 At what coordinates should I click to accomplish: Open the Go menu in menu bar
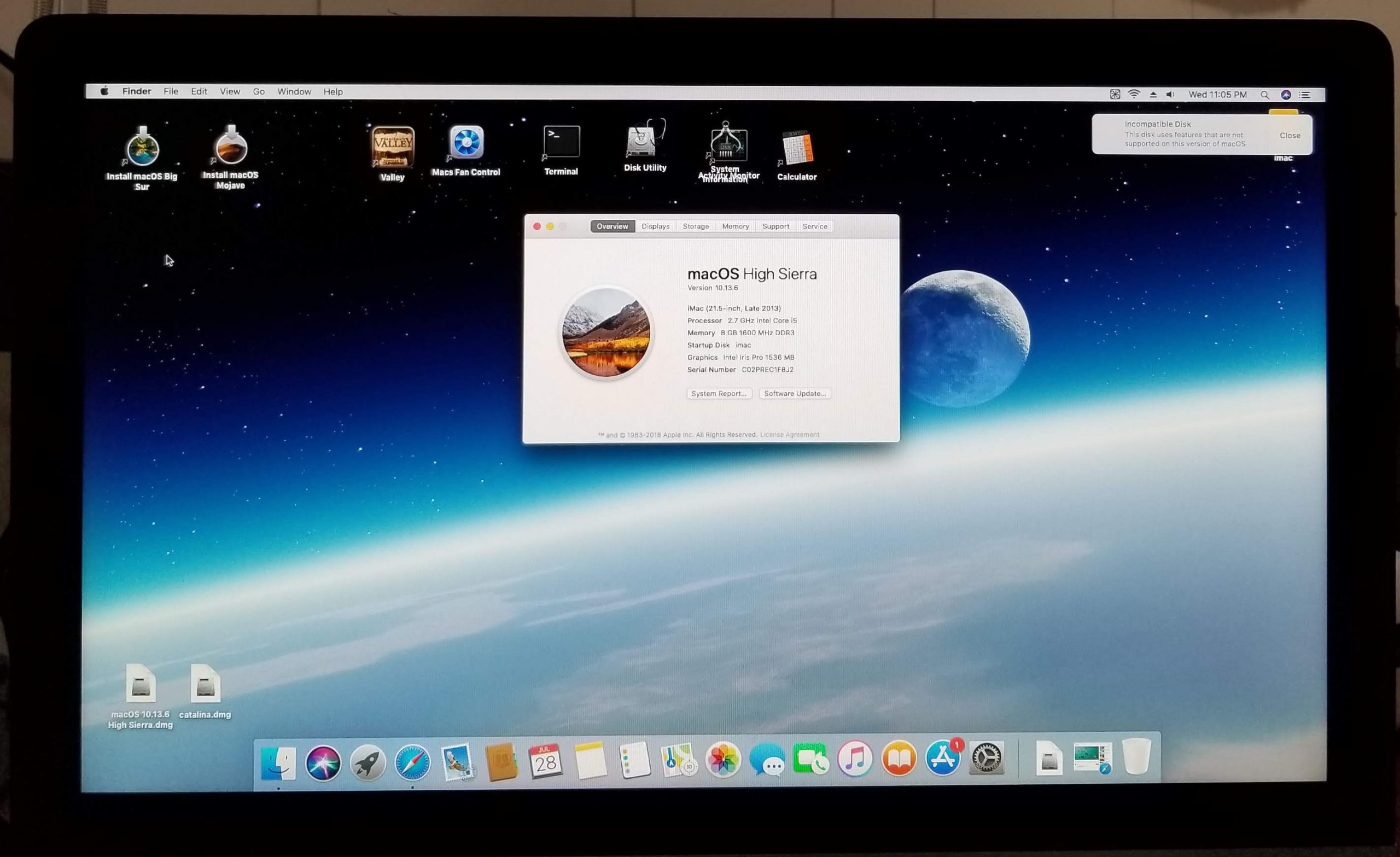(x=259, y=91)
